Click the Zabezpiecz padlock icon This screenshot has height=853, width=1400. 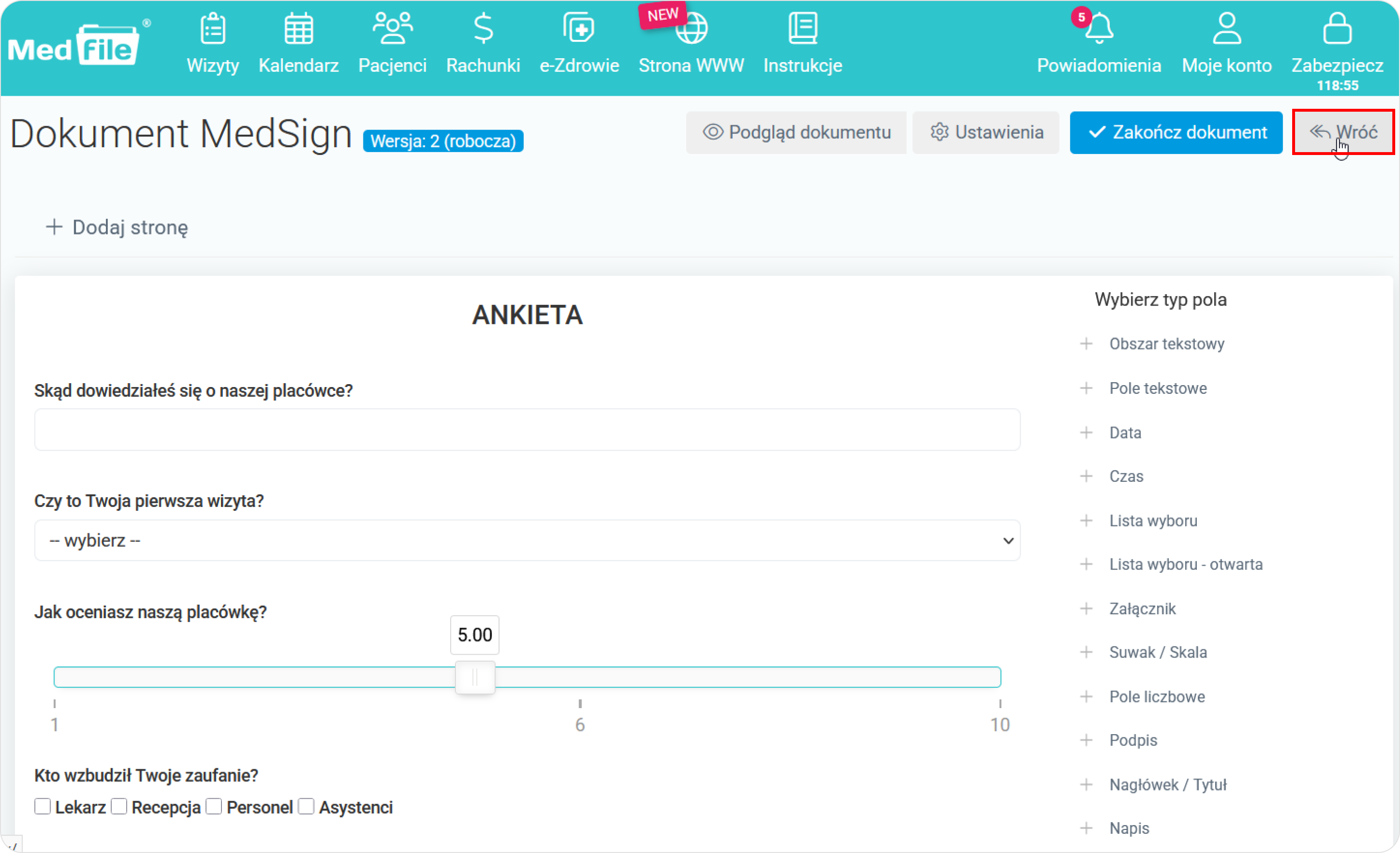coord(1337,29)
